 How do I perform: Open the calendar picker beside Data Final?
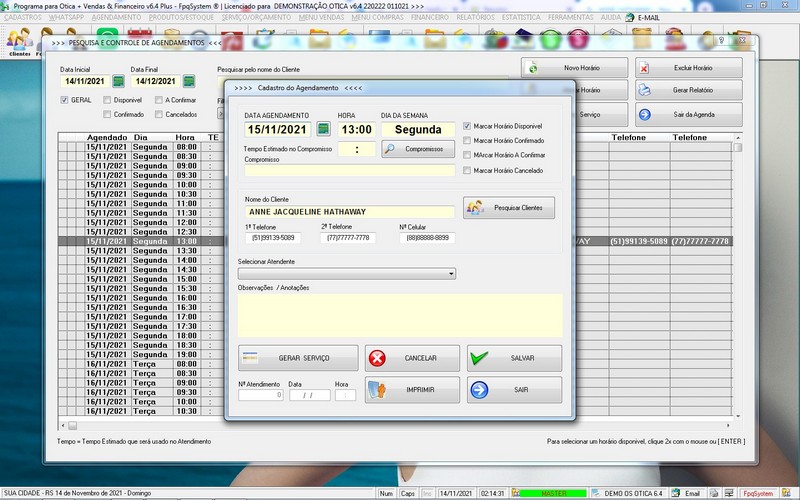[189, 81]
